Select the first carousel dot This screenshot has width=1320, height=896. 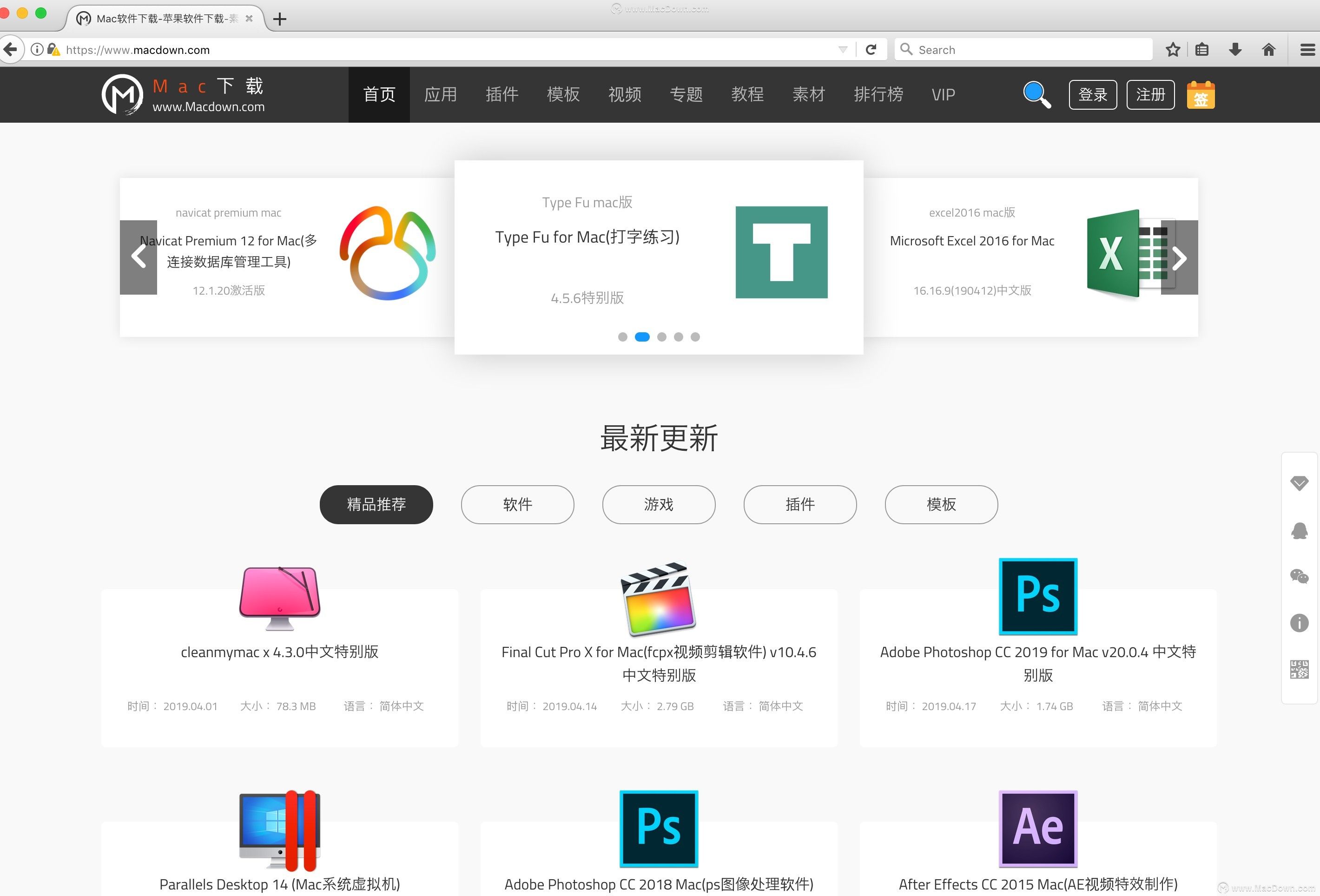click(622, 337)
